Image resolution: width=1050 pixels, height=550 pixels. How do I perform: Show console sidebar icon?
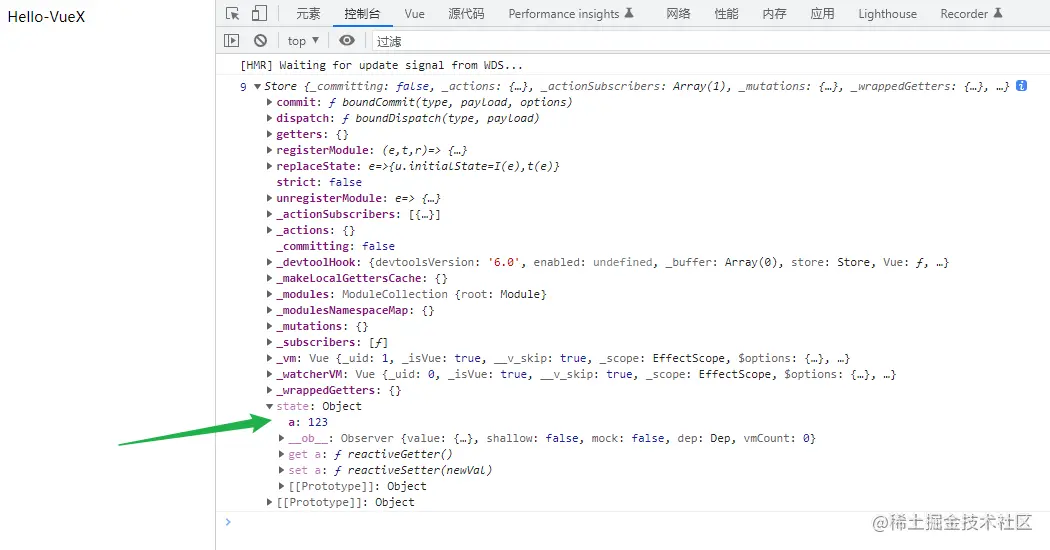231,41
